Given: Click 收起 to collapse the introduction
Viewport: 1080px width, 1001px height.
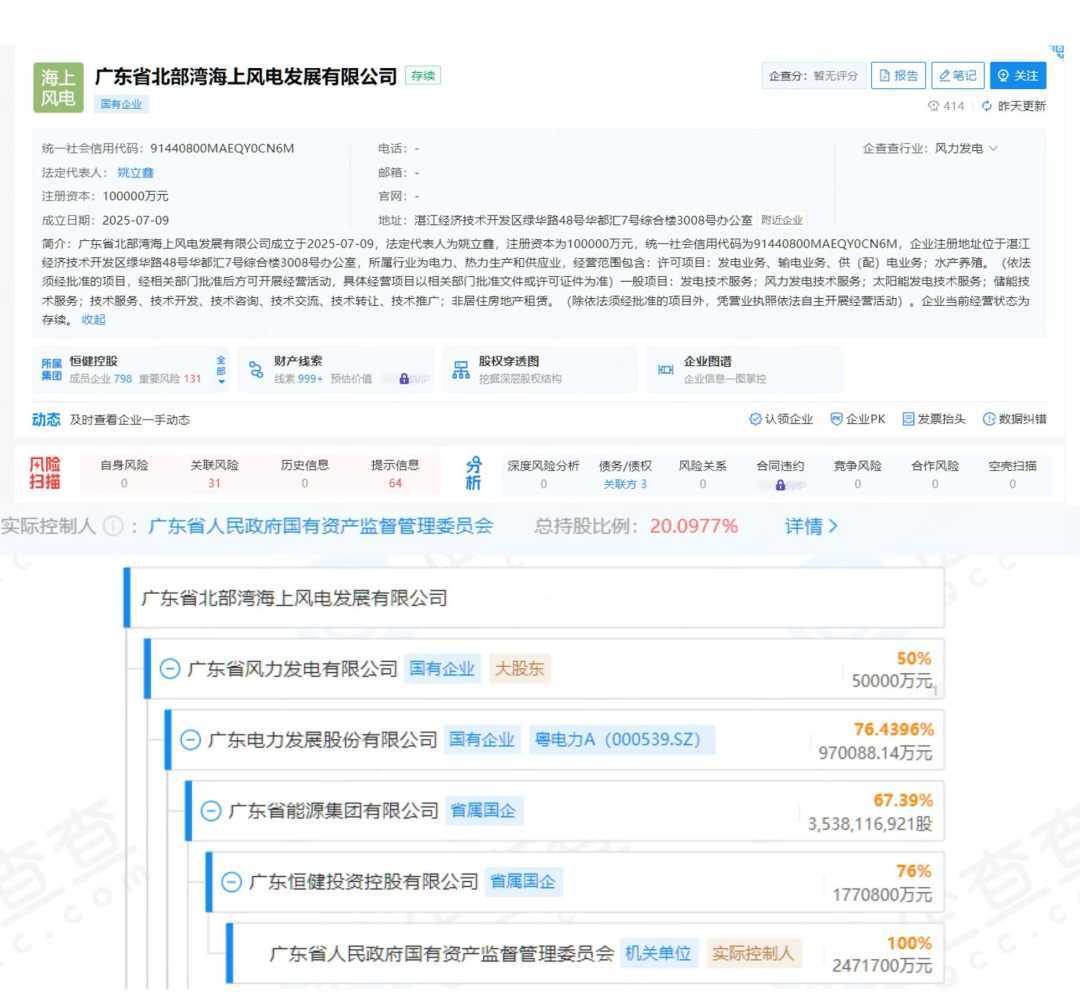Looking at the screenshot, I should click(x=93, y=320).
